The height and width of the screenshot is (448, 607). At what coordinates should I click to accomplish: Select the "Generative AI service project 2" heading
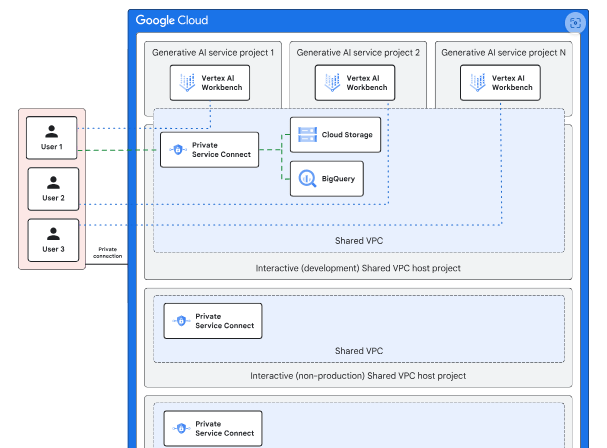tap(359, 53)
